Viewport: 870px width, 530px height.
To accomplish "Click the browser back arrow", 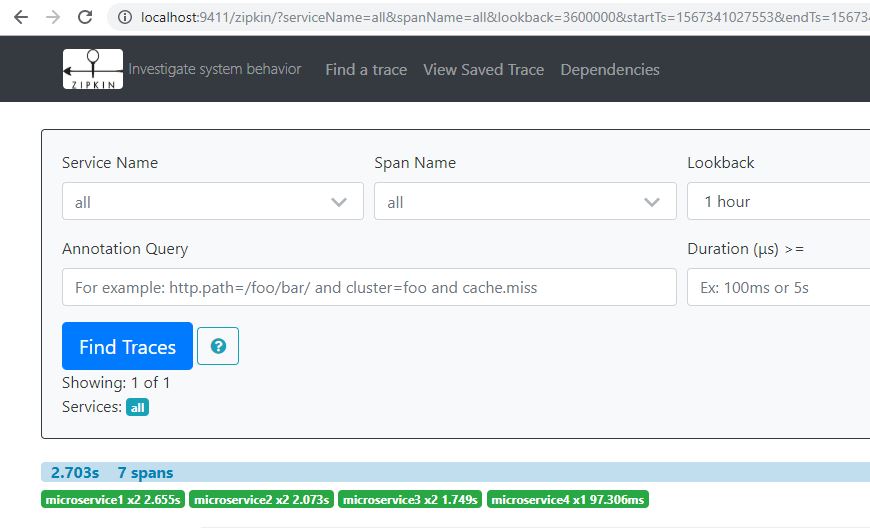I will (21, 17).
